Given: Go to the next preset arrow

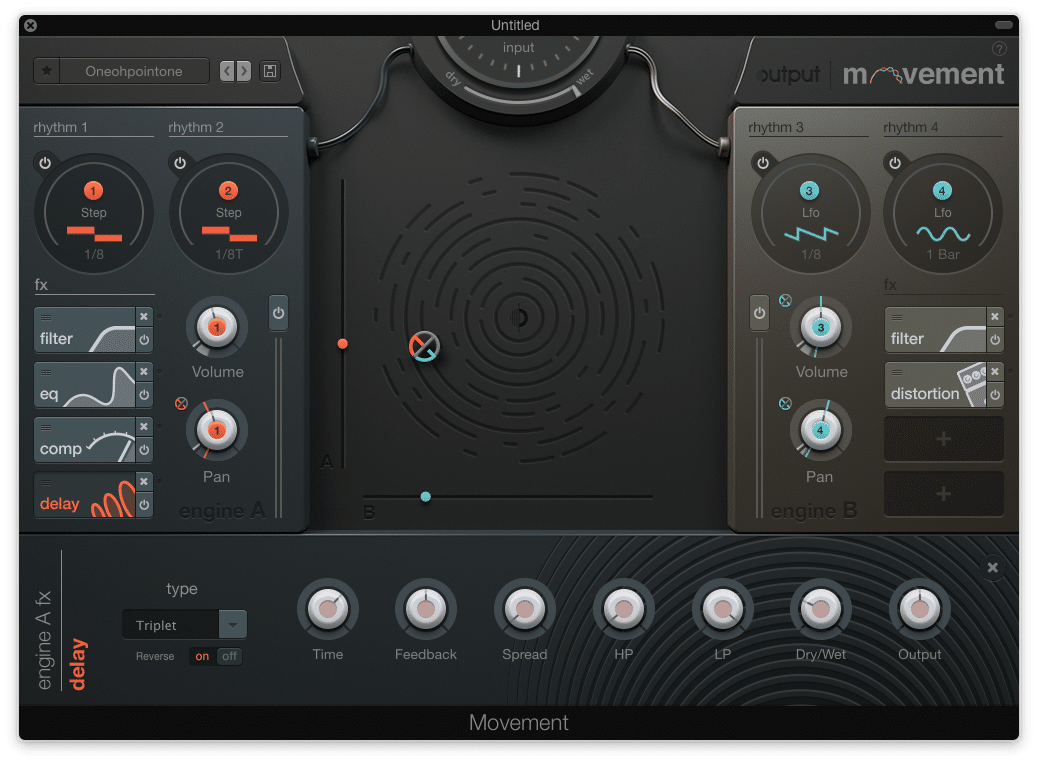Looking at the screenshot, I should coord(244,71).
